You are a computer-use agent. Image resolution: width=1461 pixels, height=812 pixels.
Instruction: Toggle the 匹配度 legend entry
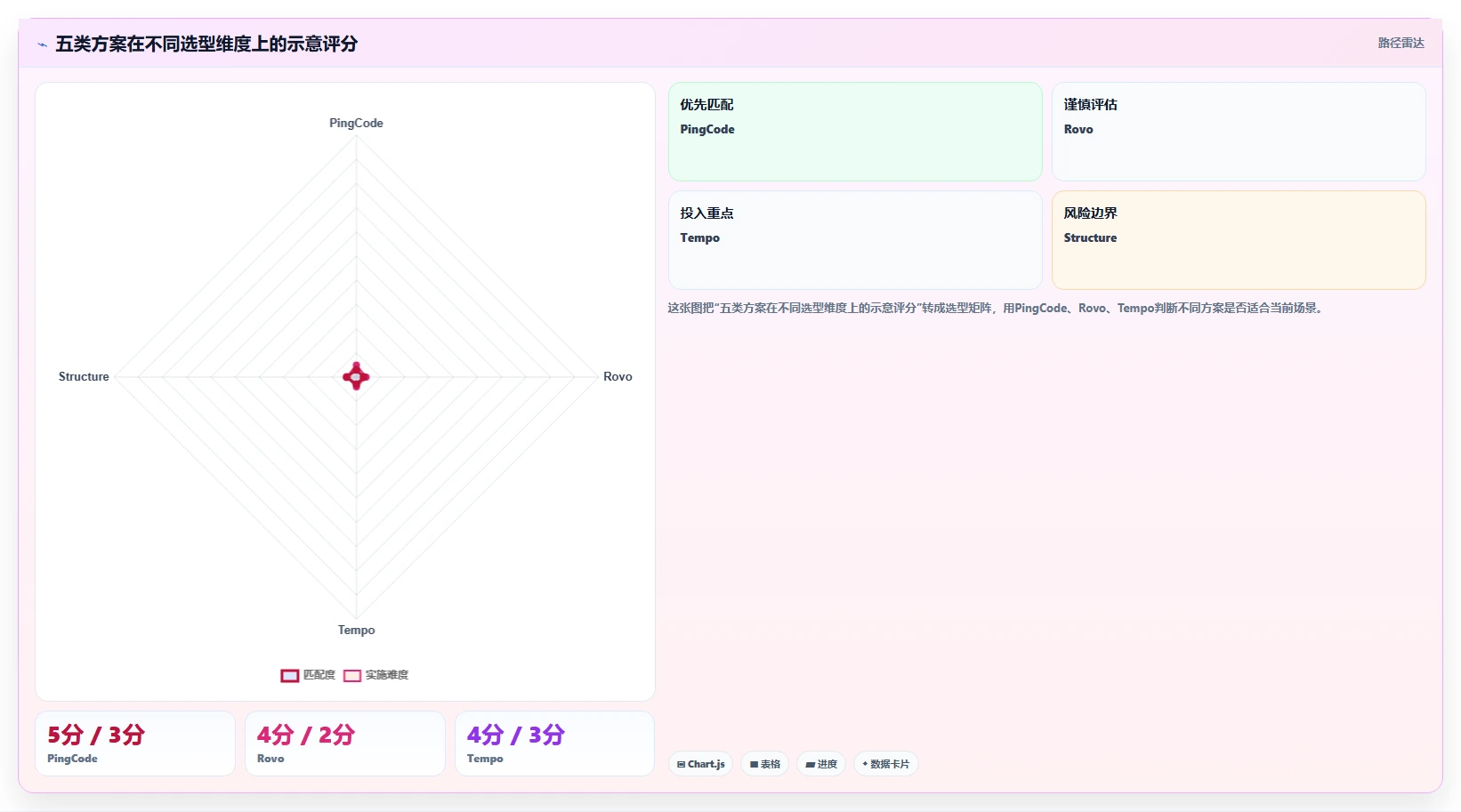308,675
